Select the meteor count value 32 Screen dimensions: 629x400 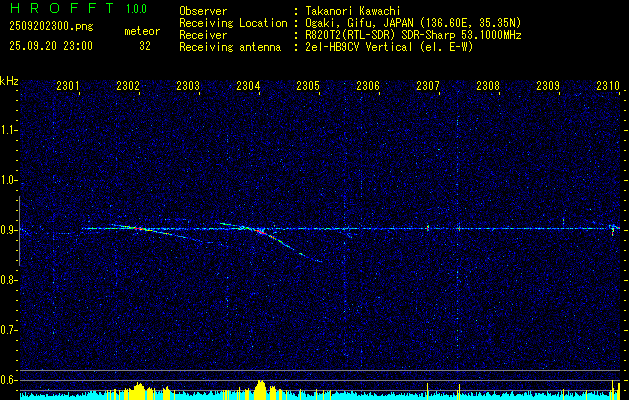click(145, 46)
